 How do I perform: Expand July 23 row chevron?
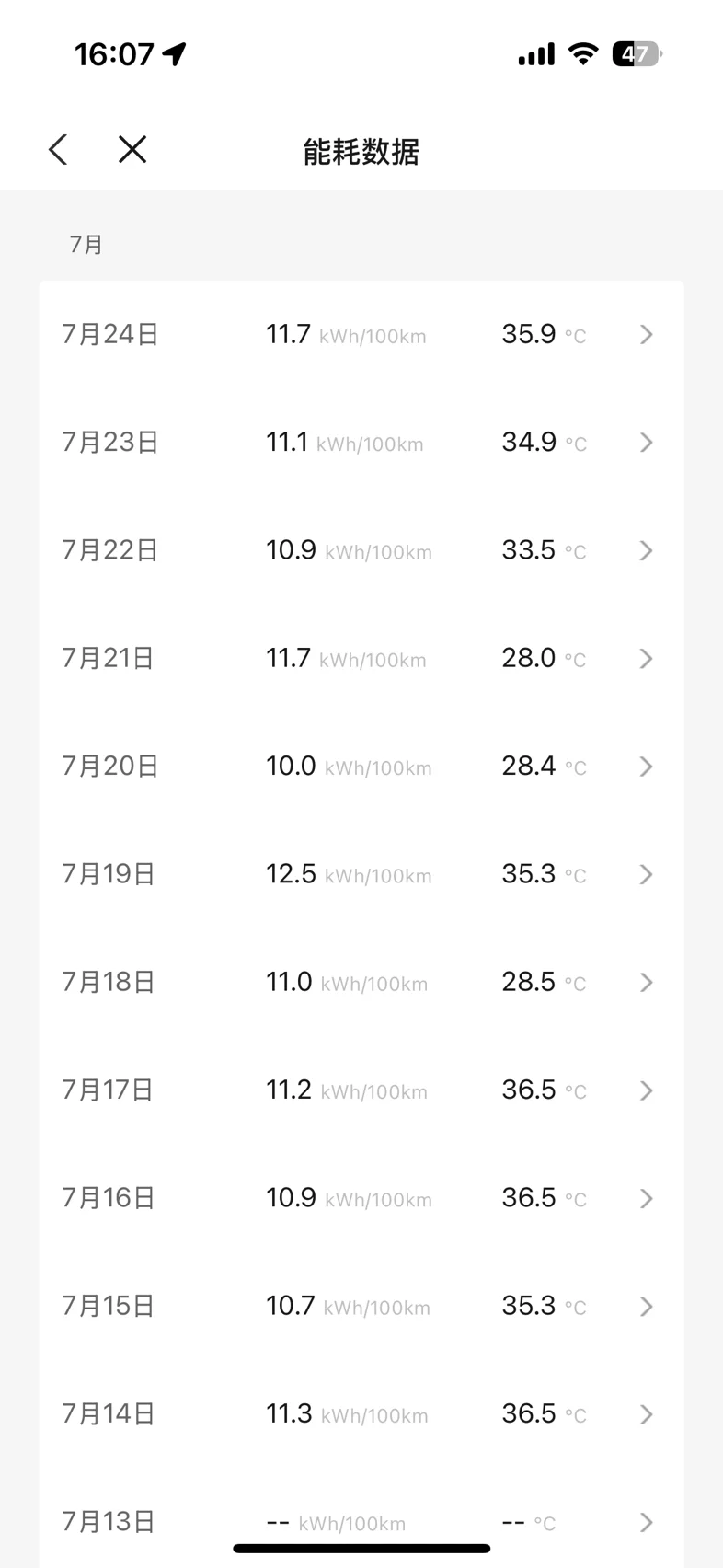coord(647,443)
